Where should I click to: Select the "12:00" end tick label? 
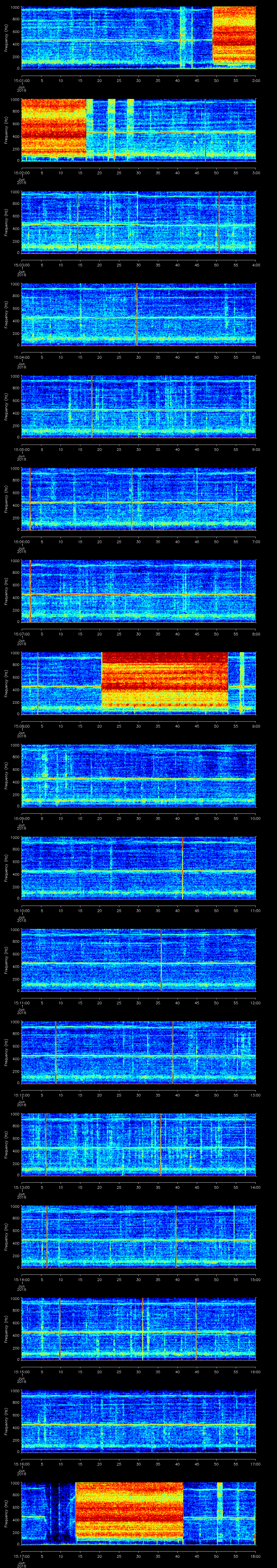click(x=255, y=1003)
